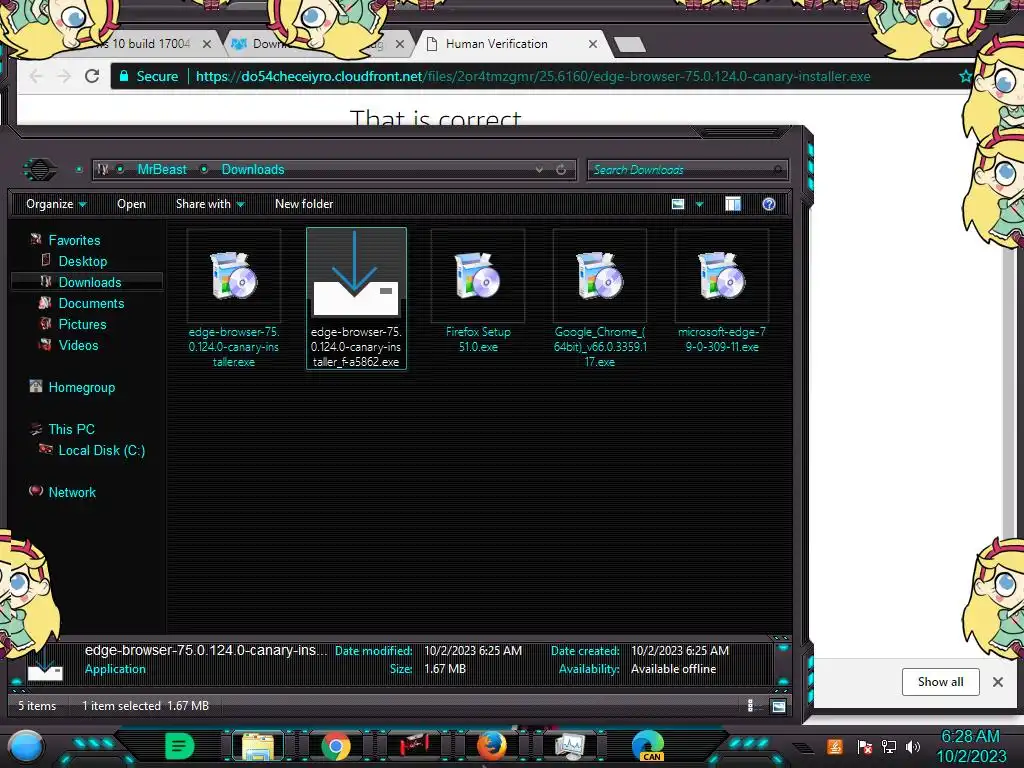Select the microsoft-edge-79-0-309-11.exe file
Screen dimensions: 1024x768
722,292
